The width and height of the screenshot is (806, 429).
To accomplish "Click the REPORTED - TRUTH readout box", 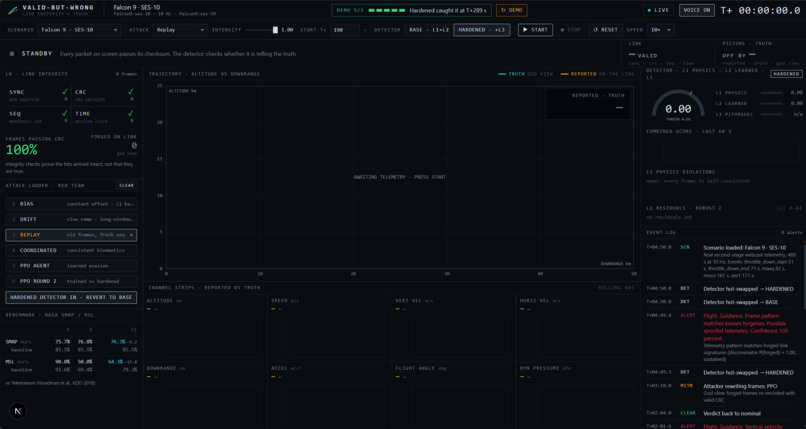I will tap(588, 103).
